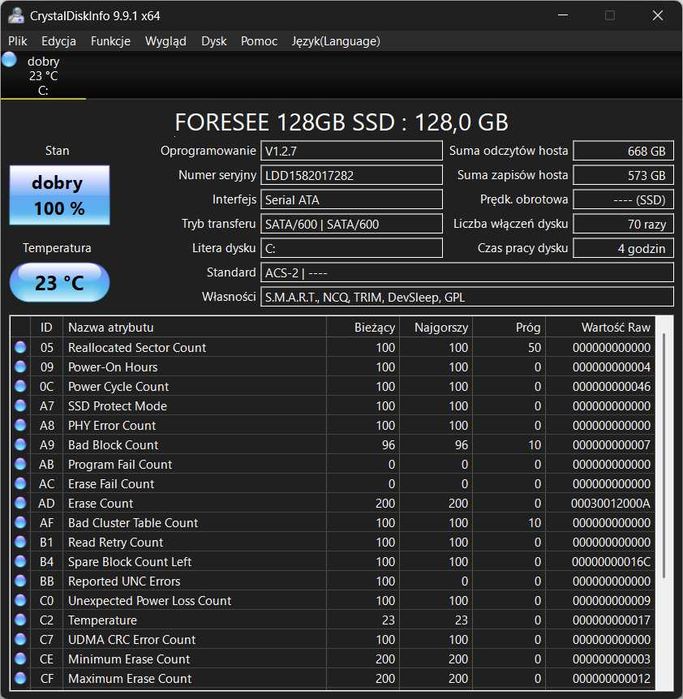Click the Litera dysku field C:
Viewport: 683px width, 699px height.
(x=351, y=248)
